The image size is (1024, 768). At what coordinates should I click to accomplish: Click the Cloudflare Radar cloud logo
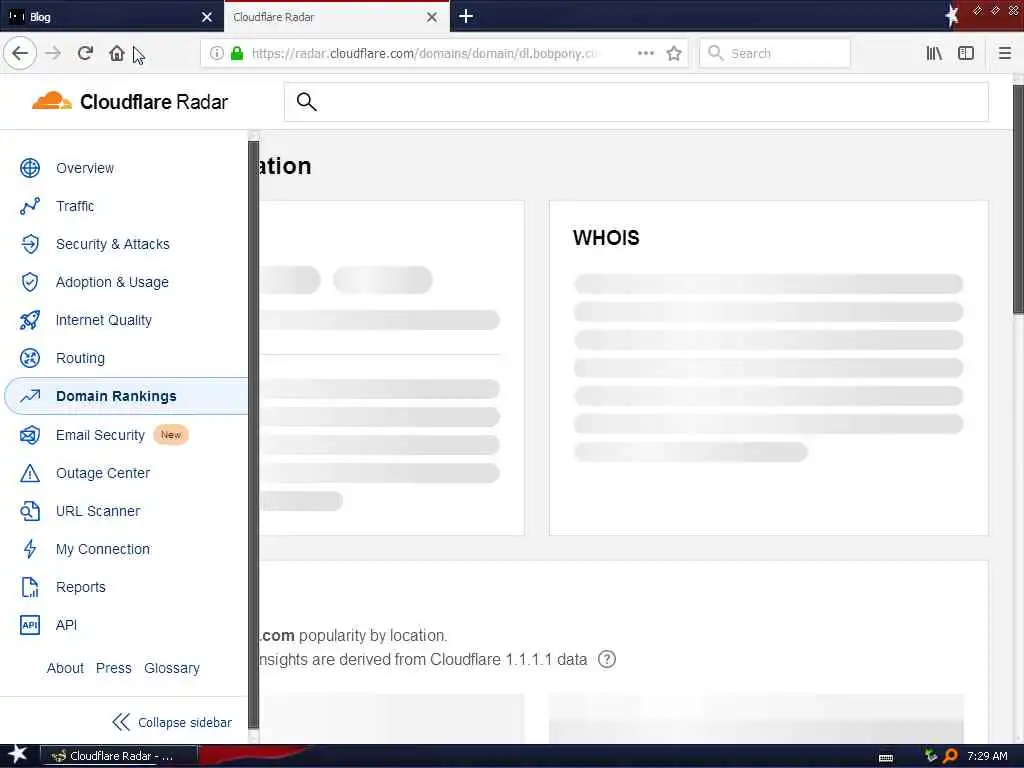52,101
